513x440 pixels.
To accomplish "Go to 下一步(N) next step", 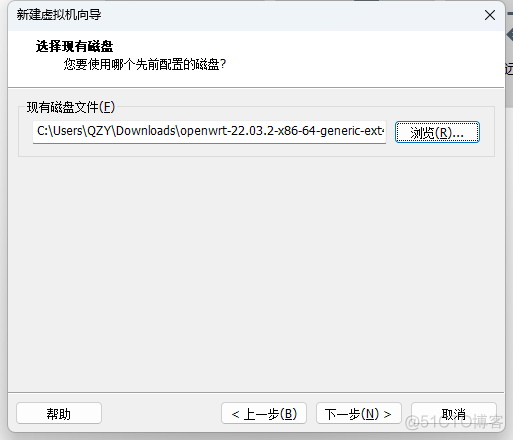I will tap(359, 413).
